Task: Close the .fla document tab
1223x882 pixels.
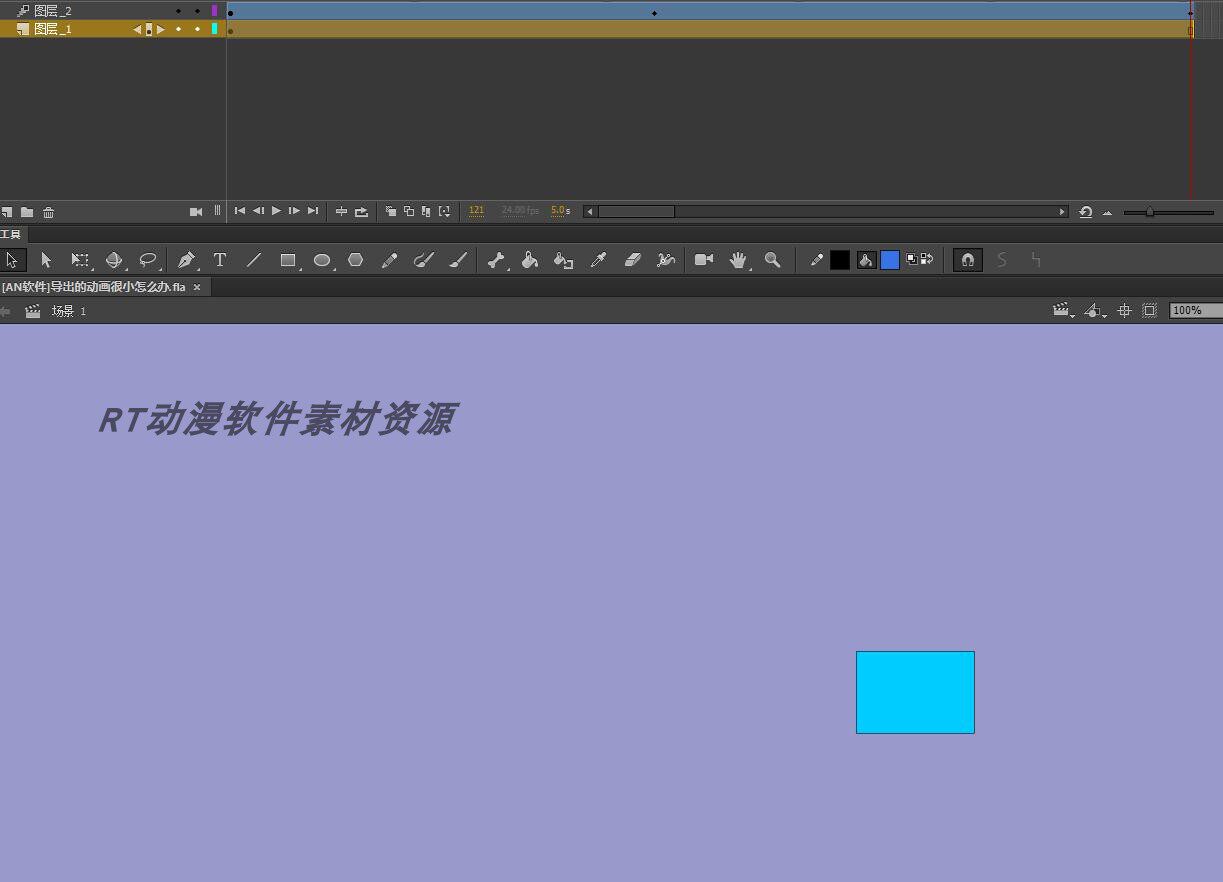Action: 197,287
